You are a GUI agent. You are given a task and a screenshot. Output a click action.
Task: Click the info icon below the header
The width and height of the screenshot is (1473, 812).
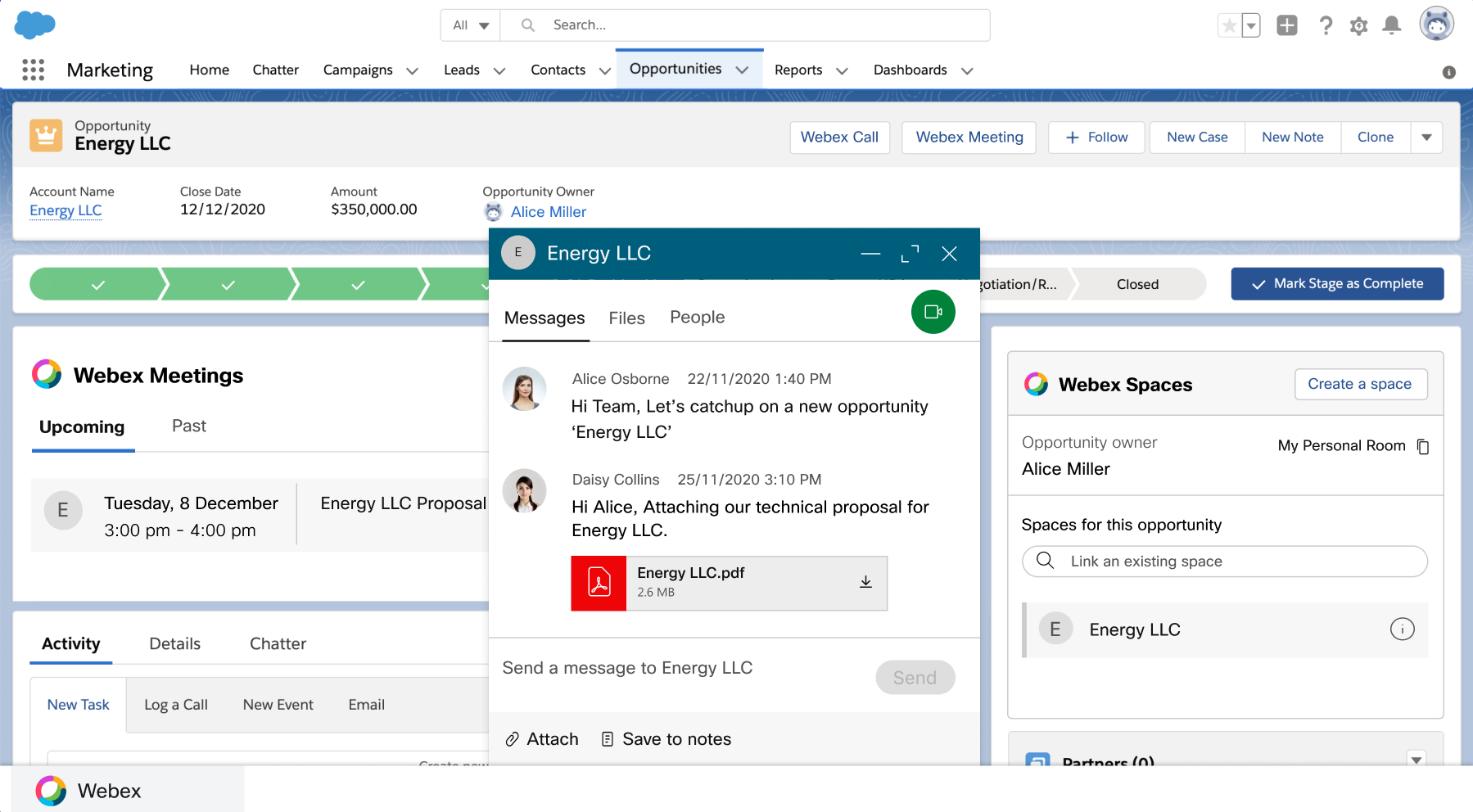[x=1449, y=72]
